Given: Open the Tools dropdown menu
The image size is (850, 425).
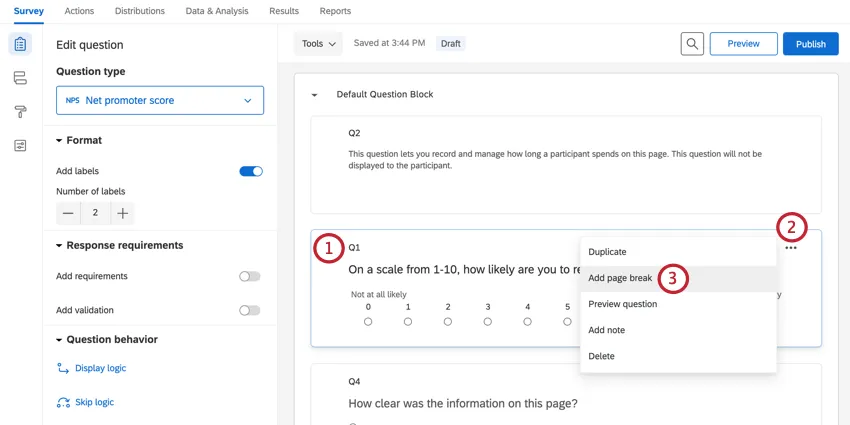Looking at the screenshot, I should tap(318, 44).
